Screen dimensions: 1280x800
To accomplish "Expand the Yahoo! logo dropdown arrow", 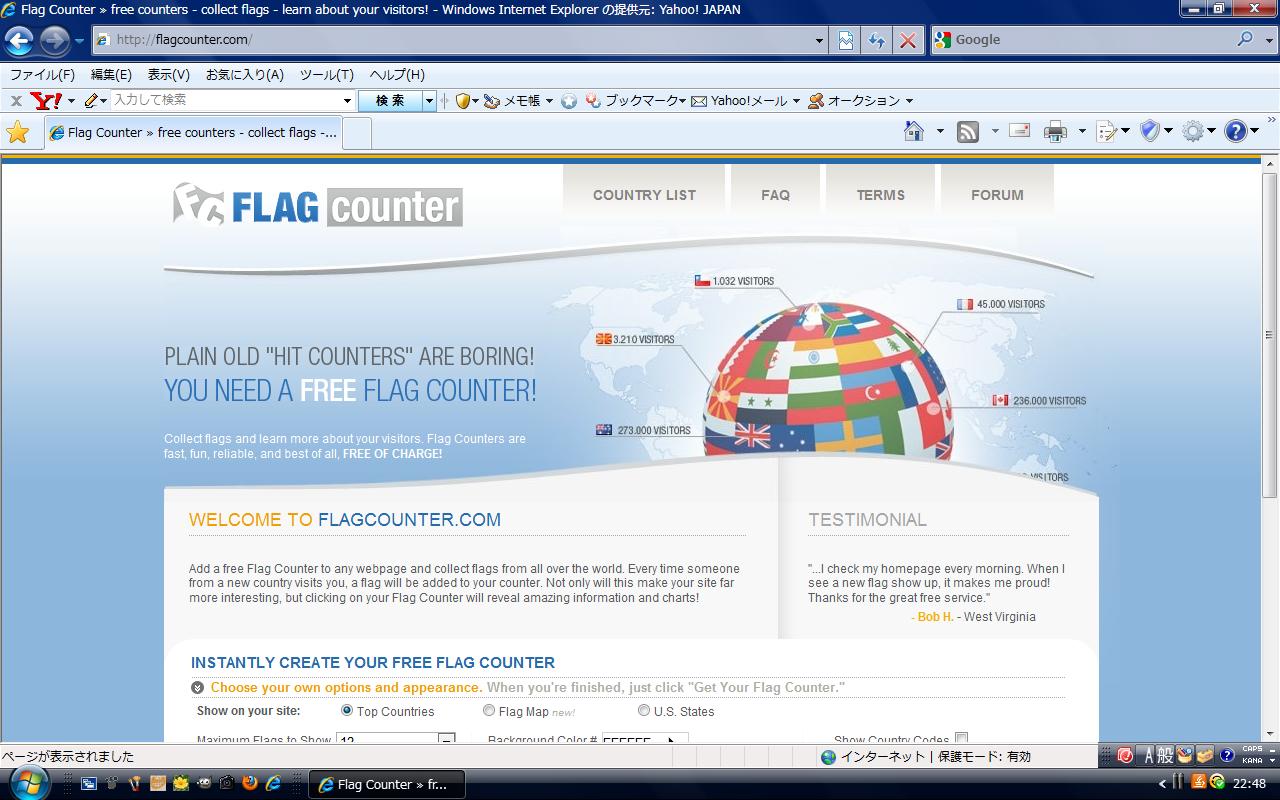I will click(71, 101).
